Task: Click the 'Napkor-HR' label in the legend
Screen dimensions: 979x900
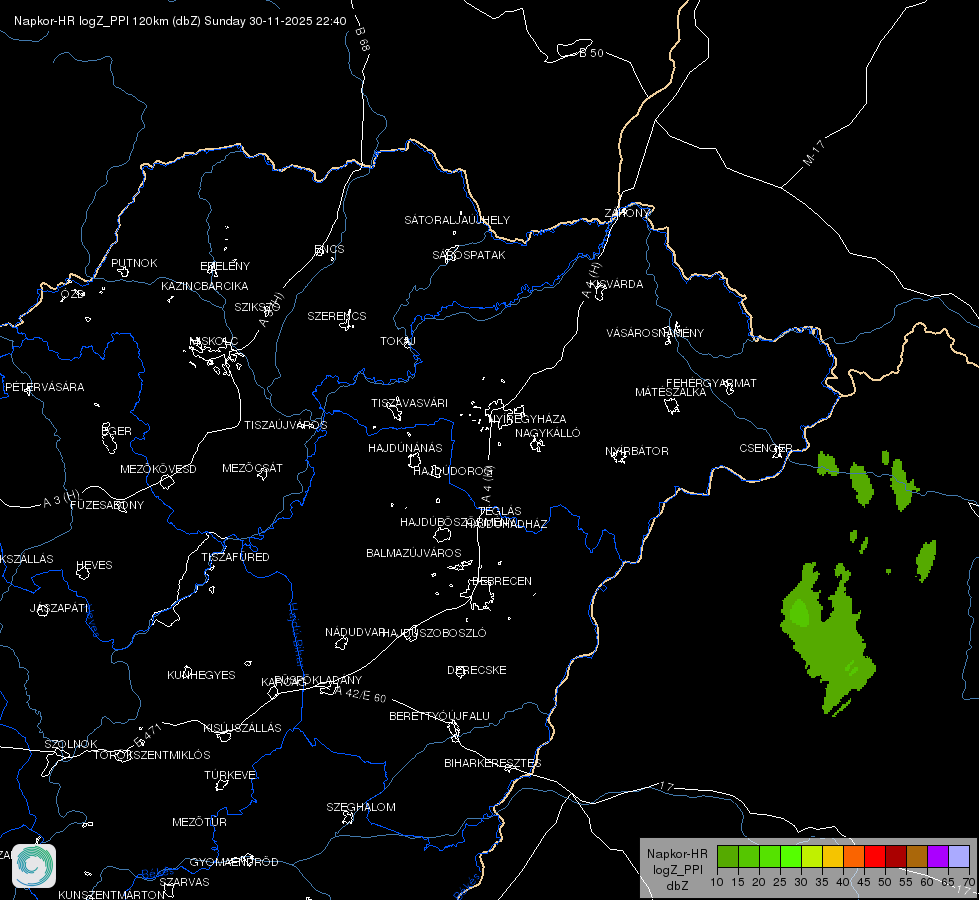Action: coord(677,854)
